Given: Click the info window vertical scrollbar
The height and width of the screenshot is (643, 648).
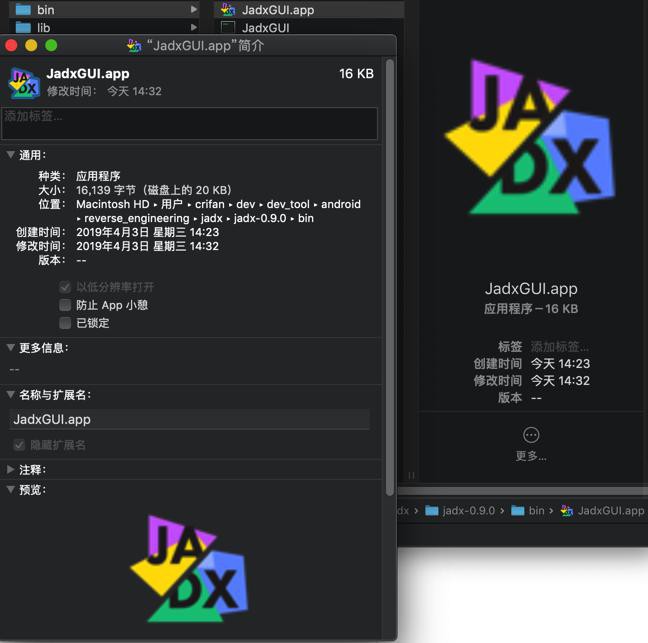Looking at the screenshot, I should click(389, 277).
